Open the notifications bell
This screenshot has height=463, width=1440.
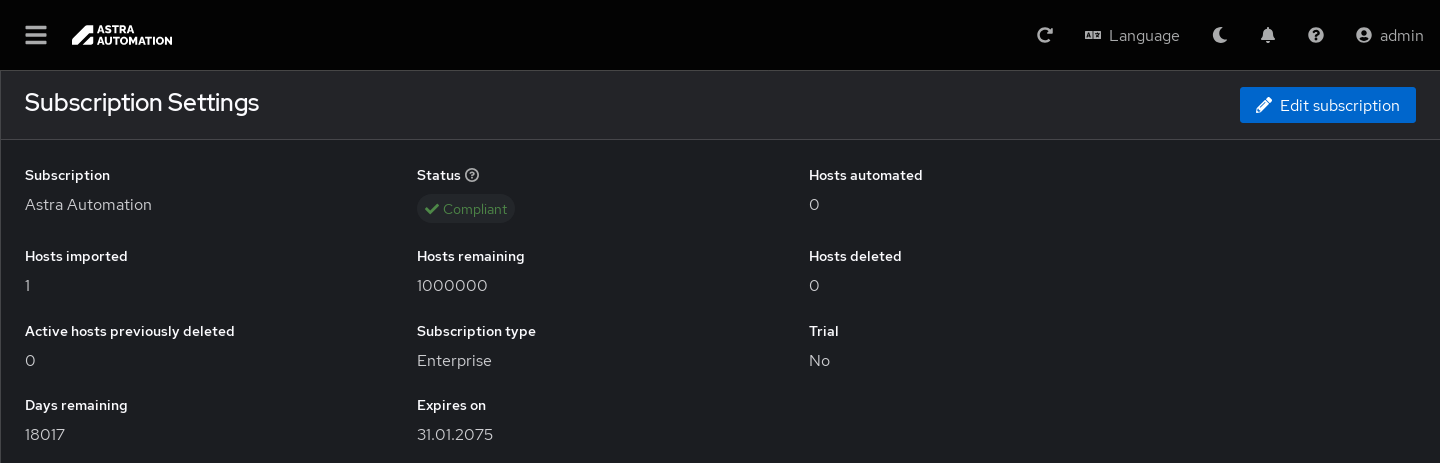click(1268, 35)
